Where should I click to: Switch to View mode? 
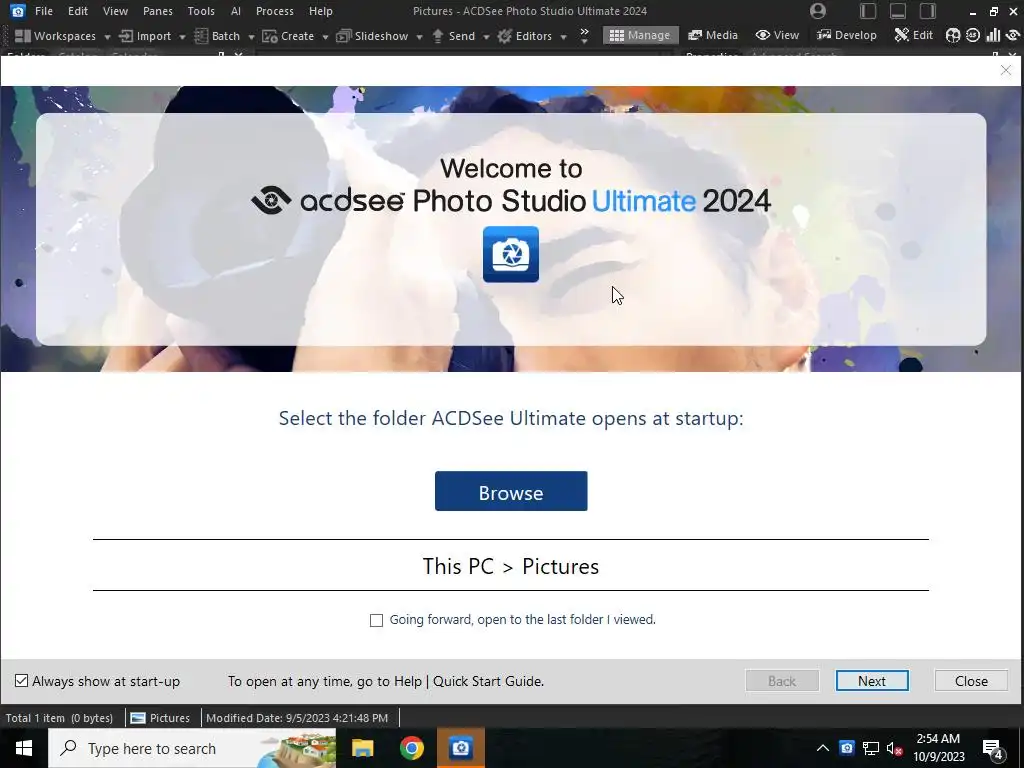777,35
